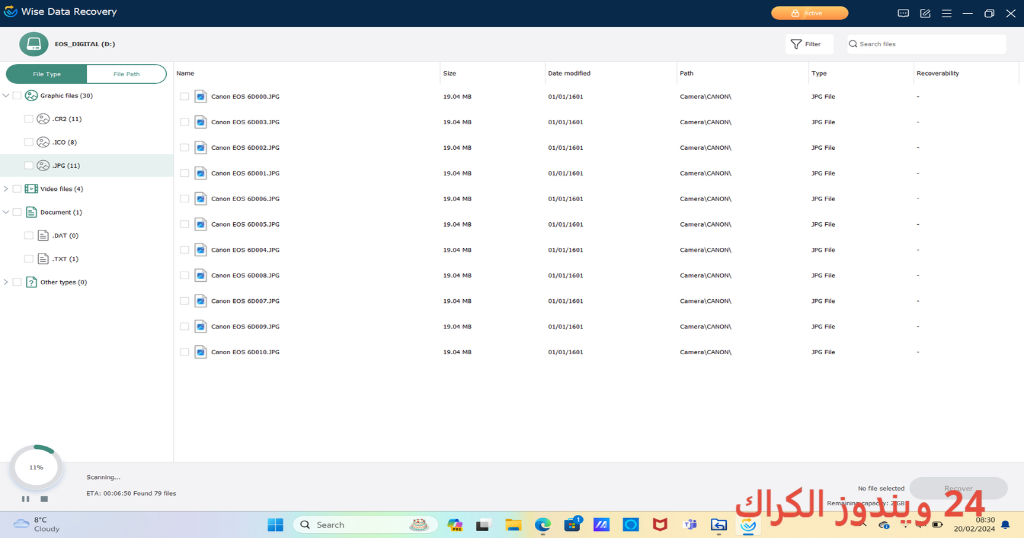Click the .JPG file type icon

coord(43,165)
